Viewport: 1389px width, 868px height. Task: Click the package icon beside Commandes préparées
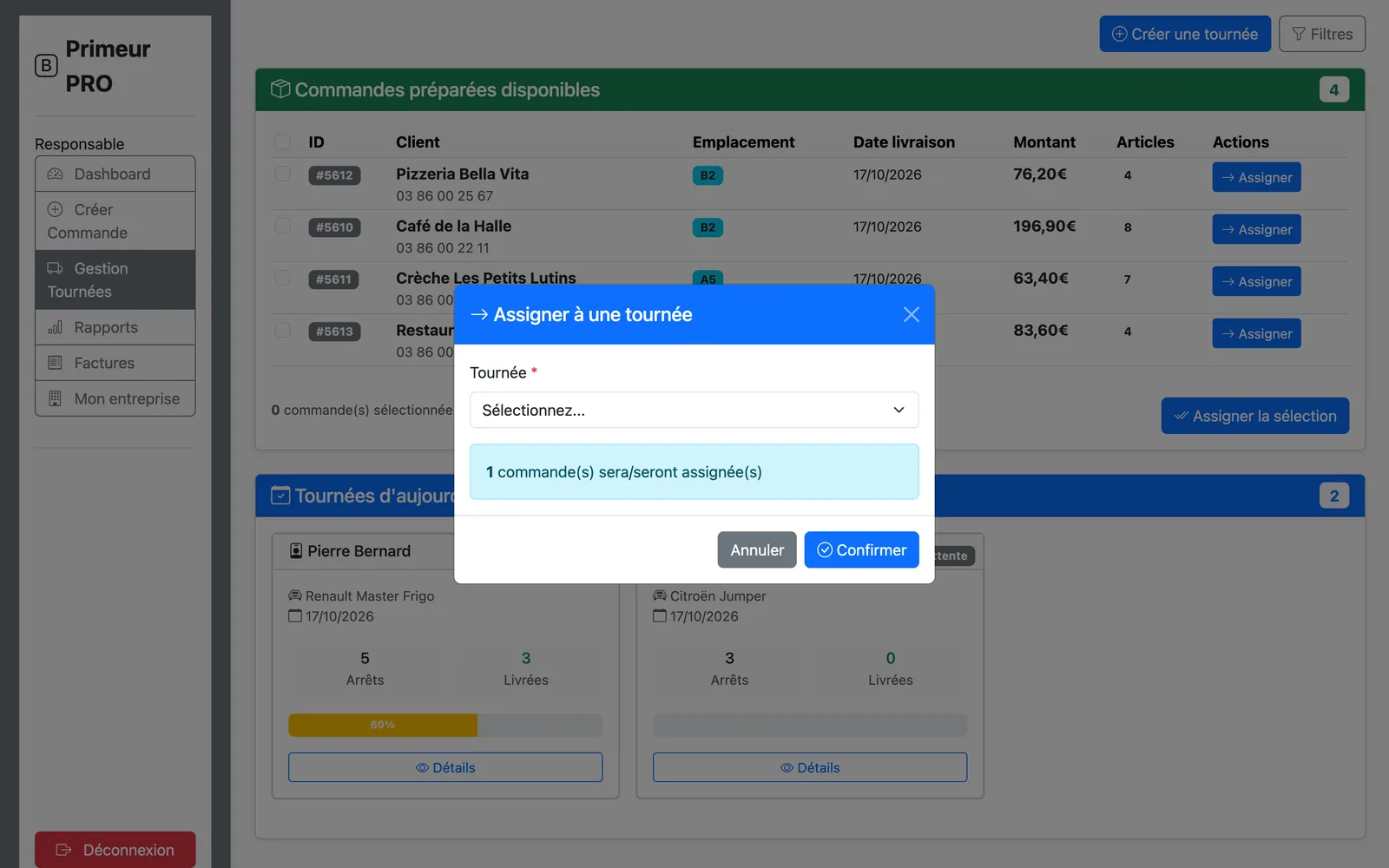click(280, 89)
